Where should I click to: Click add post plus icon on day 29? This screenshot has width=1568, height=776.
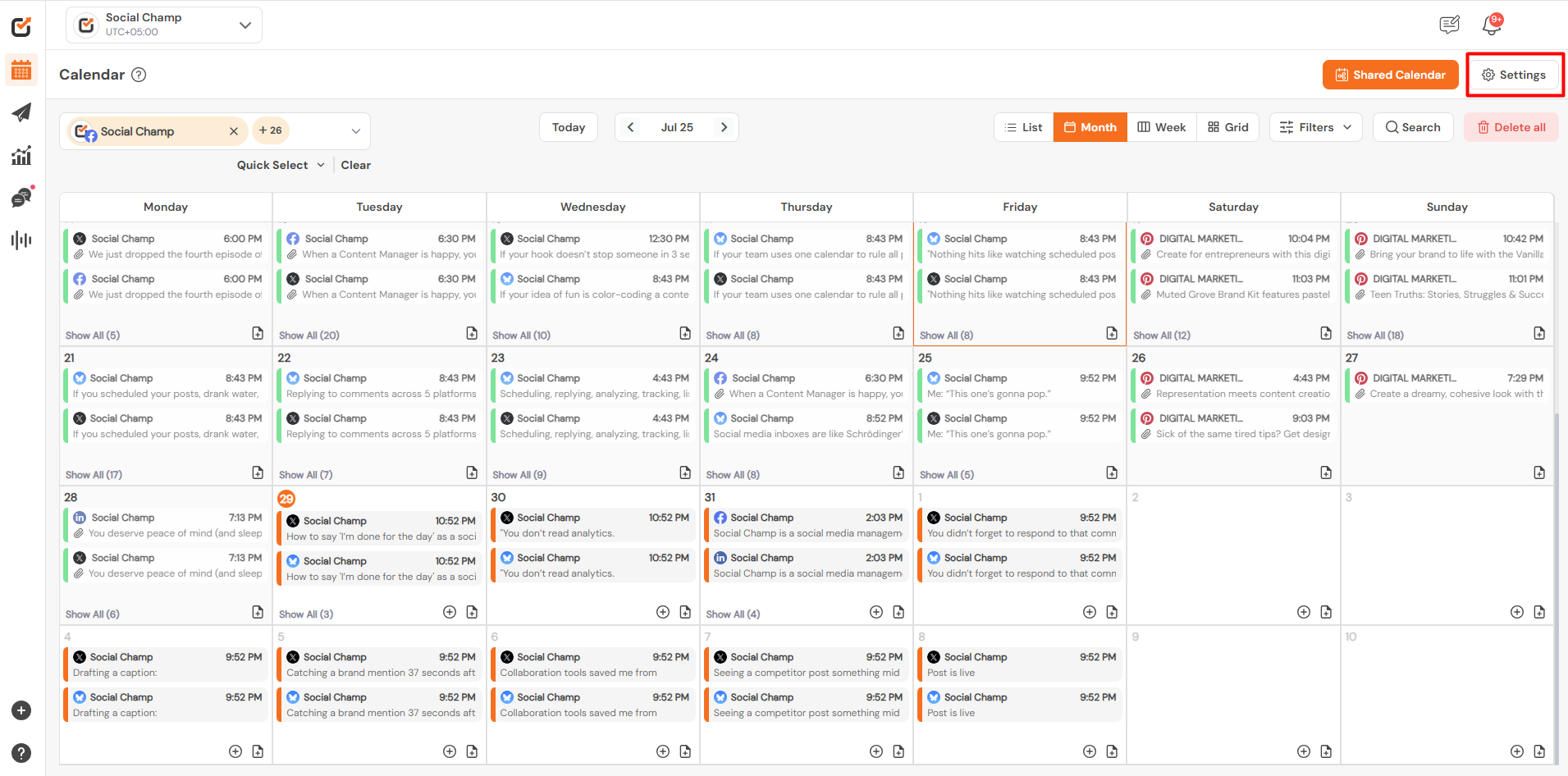(x=450, y=612)
